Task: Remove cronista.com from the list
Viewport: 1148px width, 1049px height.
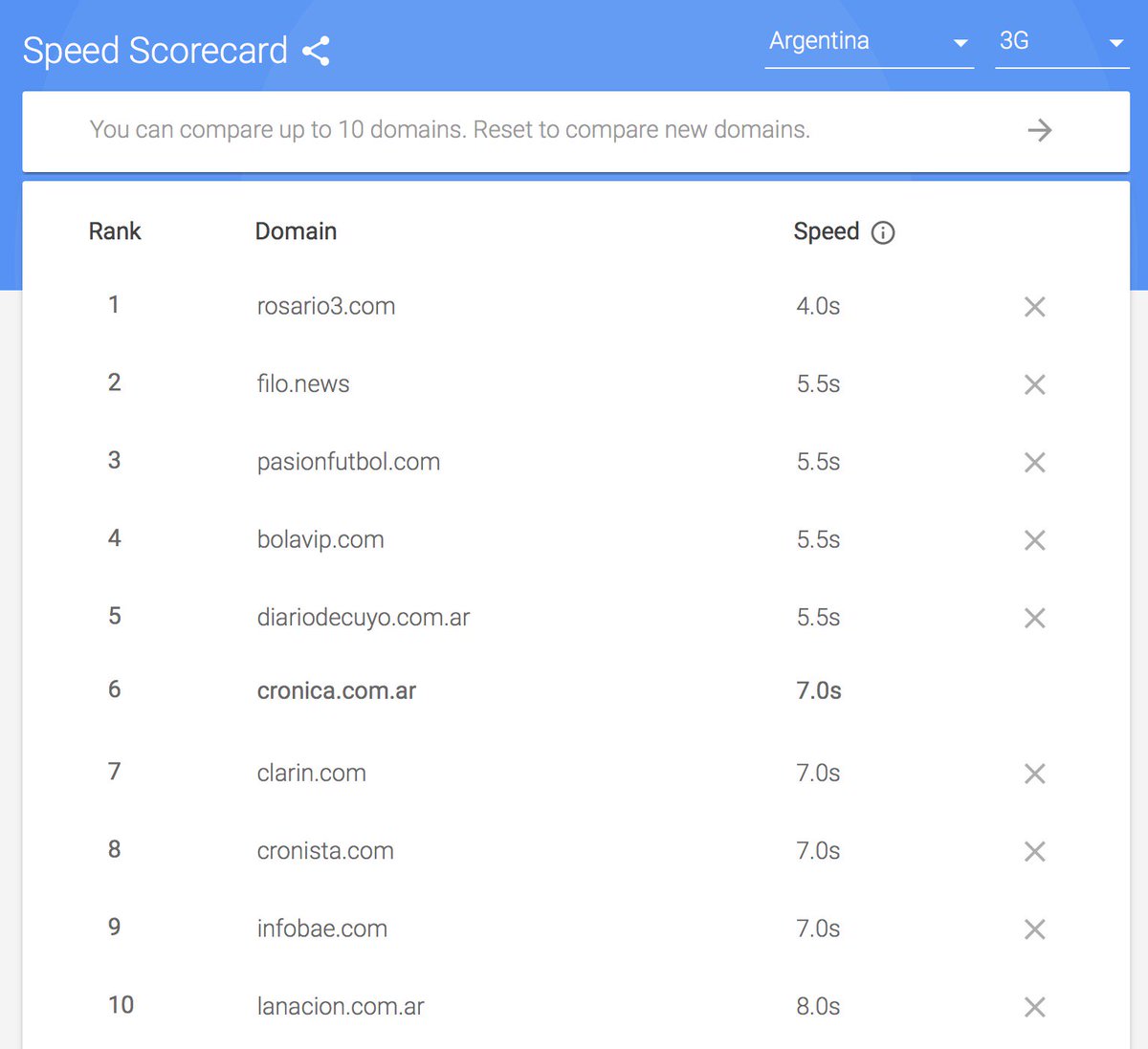Action: point(1034,851)
